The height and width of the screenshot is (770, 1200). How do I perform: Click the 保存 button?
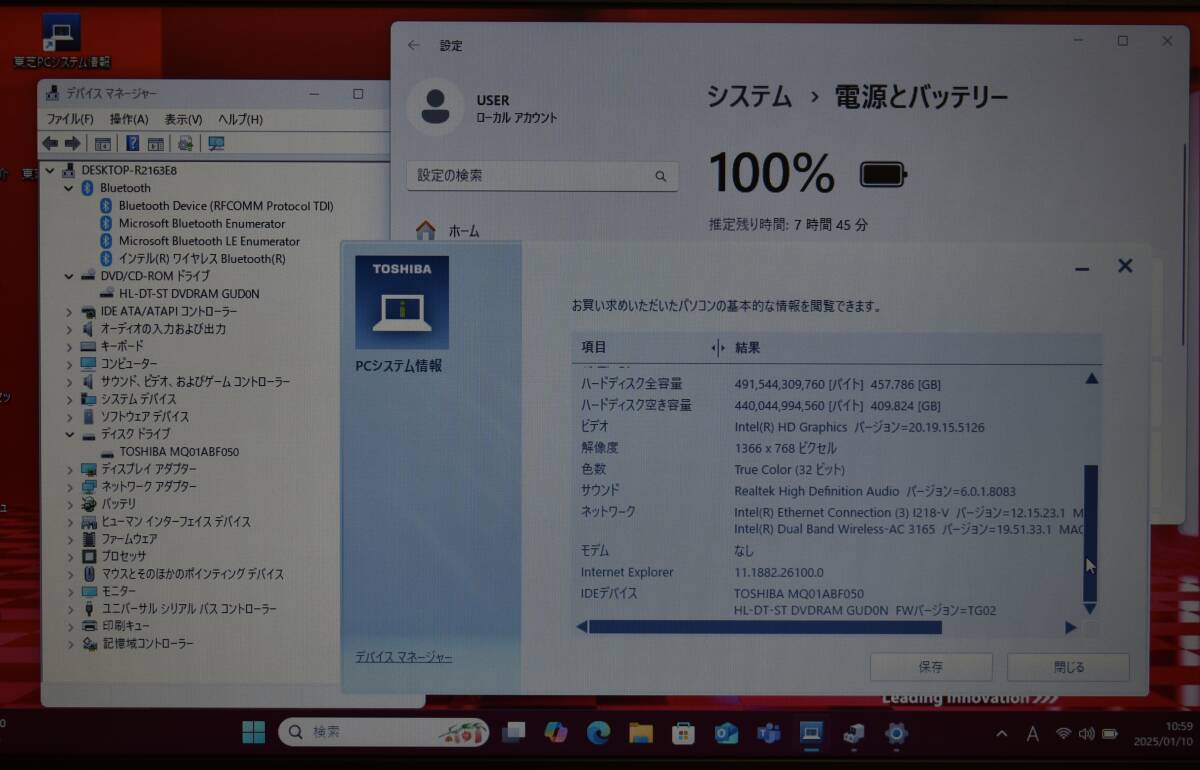click(931, 667)
